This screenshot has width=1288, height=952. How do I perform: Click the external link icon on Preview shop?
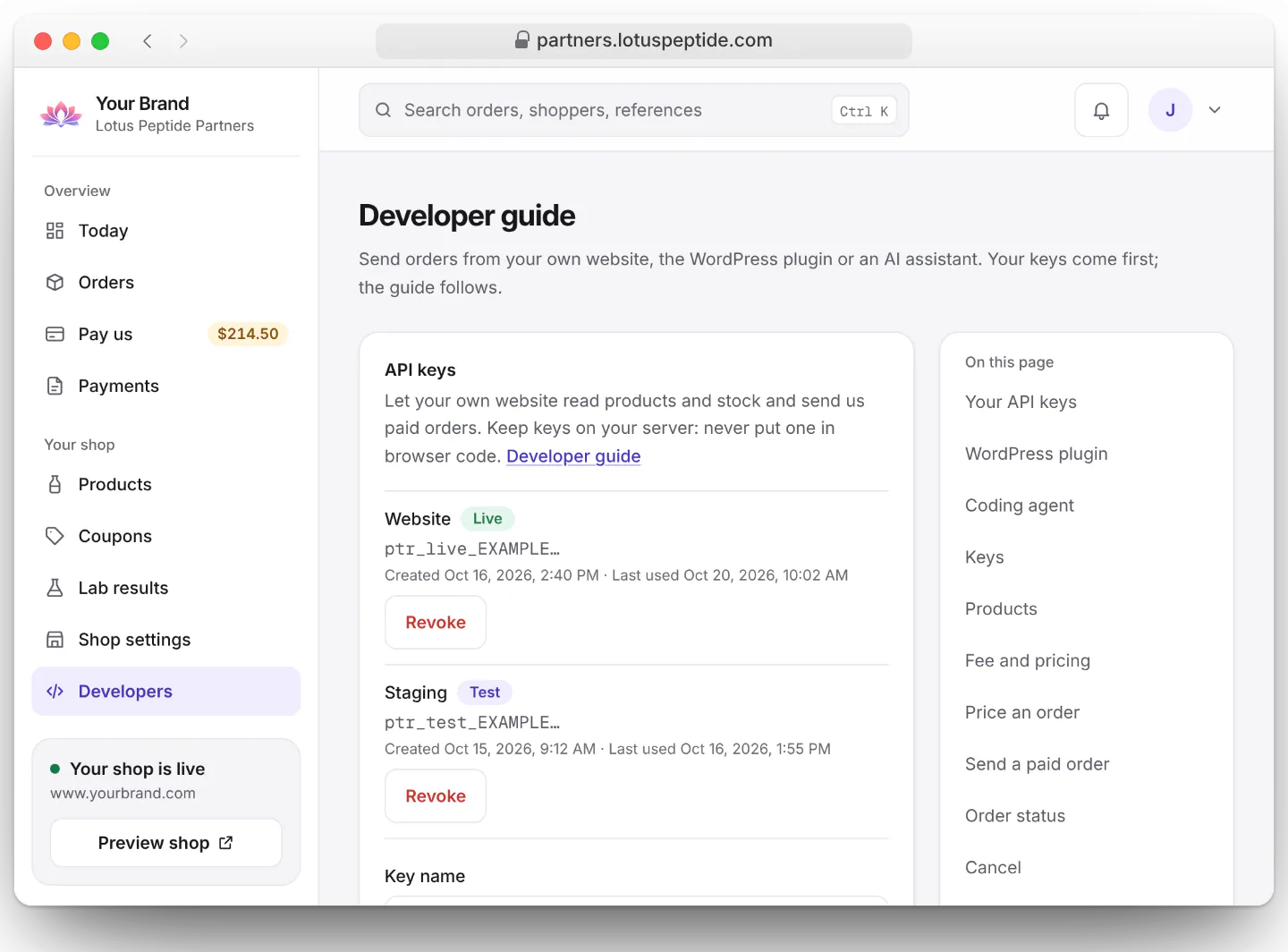[x=225, y=843]
